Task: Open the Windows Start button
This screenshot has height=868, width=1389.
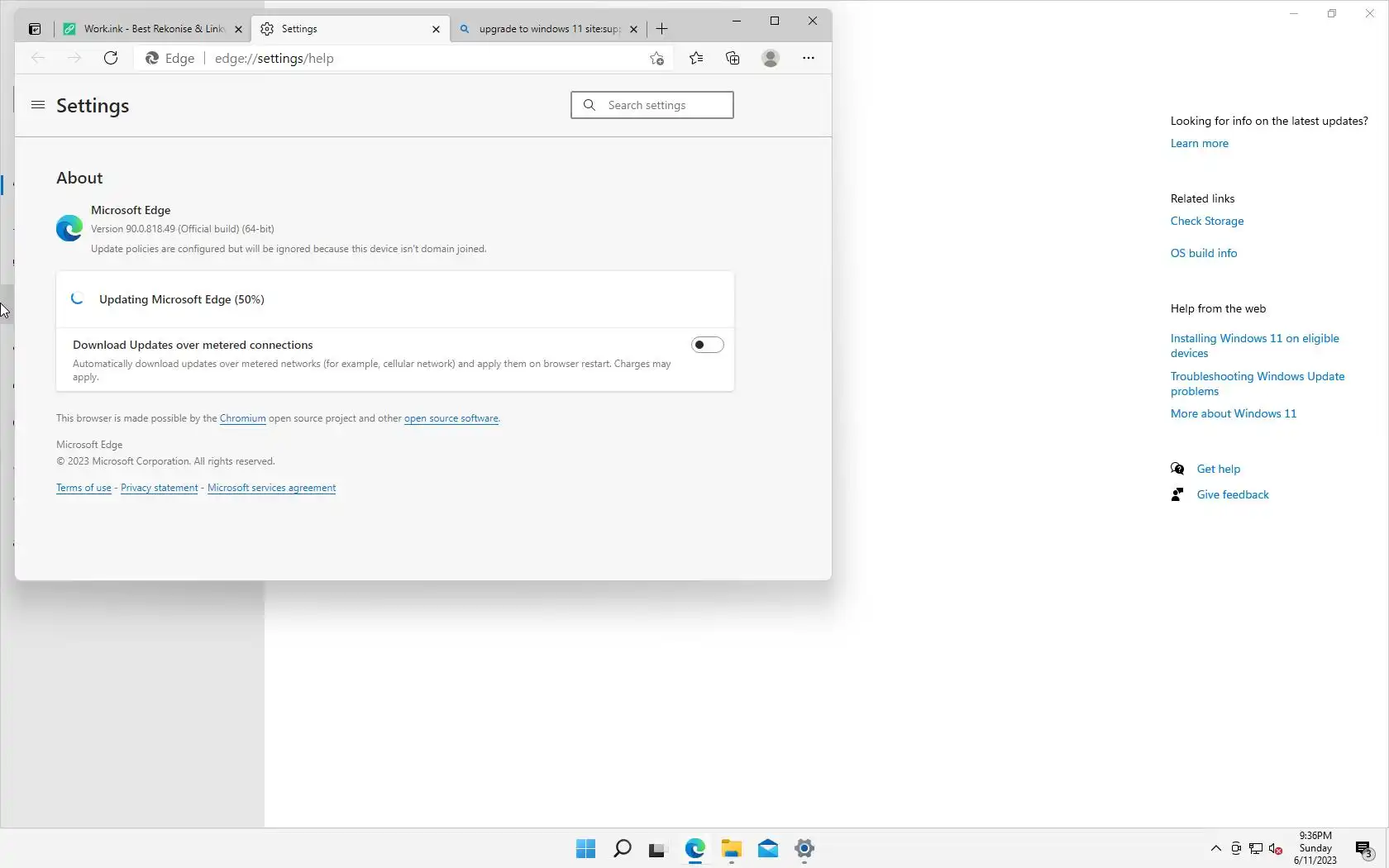Action: [x=585, y=849]
